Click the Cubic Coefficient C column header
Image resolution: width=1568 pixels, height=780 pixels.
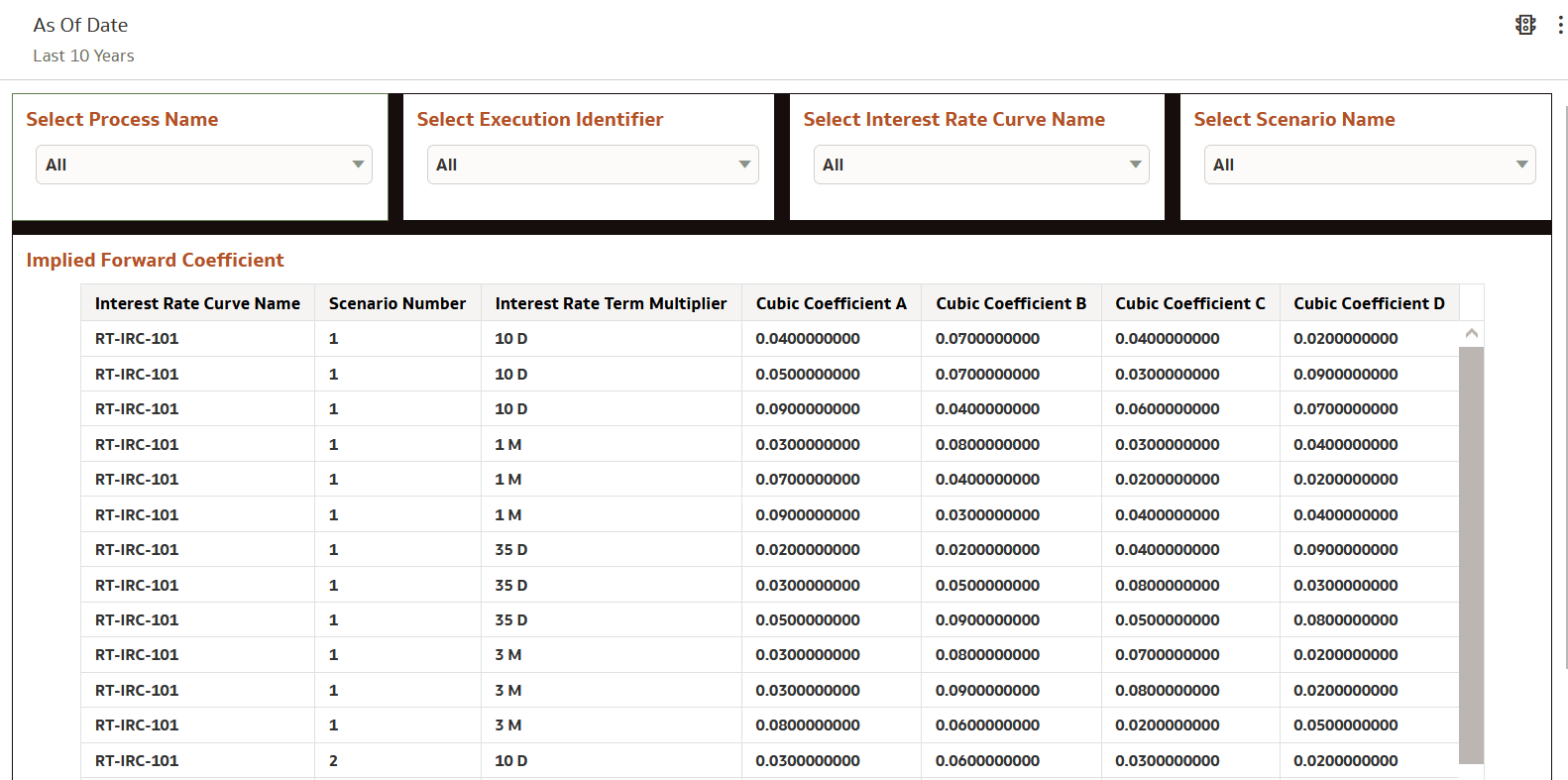(x=1190, y=303)
